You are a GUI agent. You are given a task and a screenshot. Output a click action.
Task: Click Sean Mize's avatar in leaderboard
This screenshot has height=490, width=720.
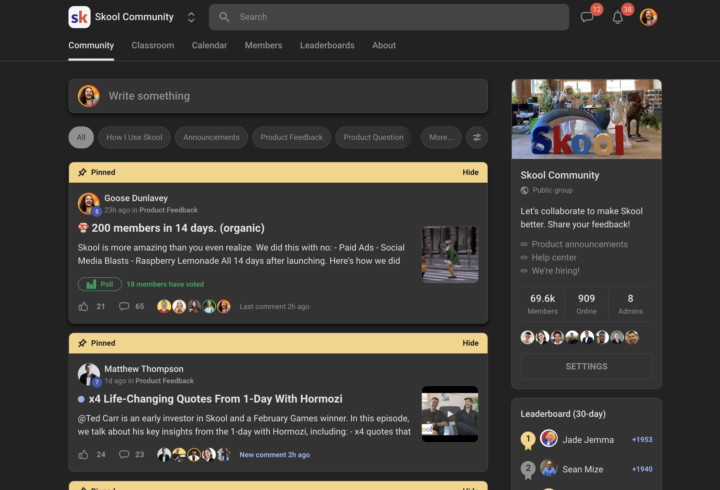pos(549,468)
